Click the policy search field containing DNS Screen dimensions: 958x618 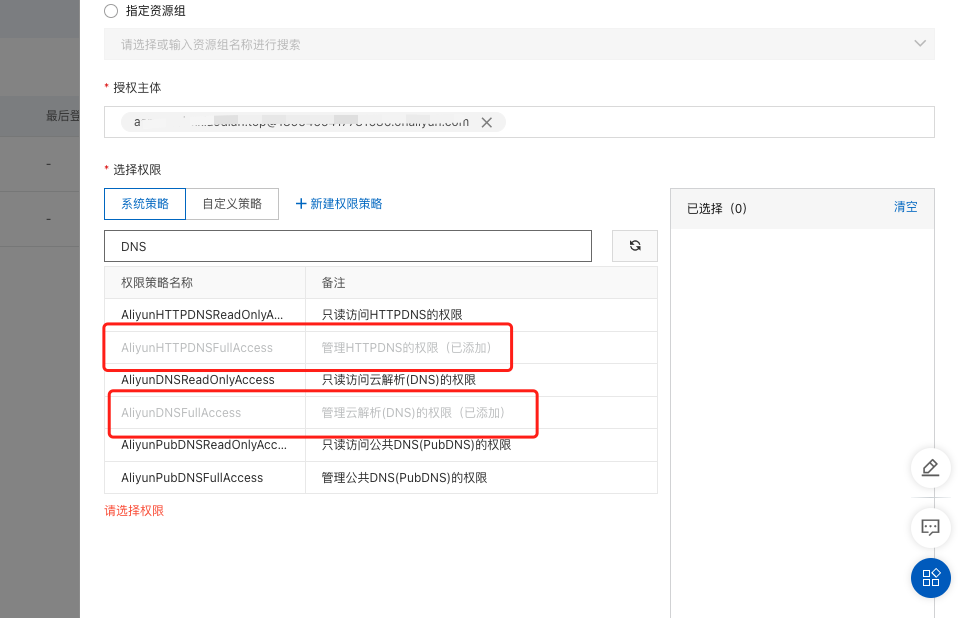(x=348, y=246)
